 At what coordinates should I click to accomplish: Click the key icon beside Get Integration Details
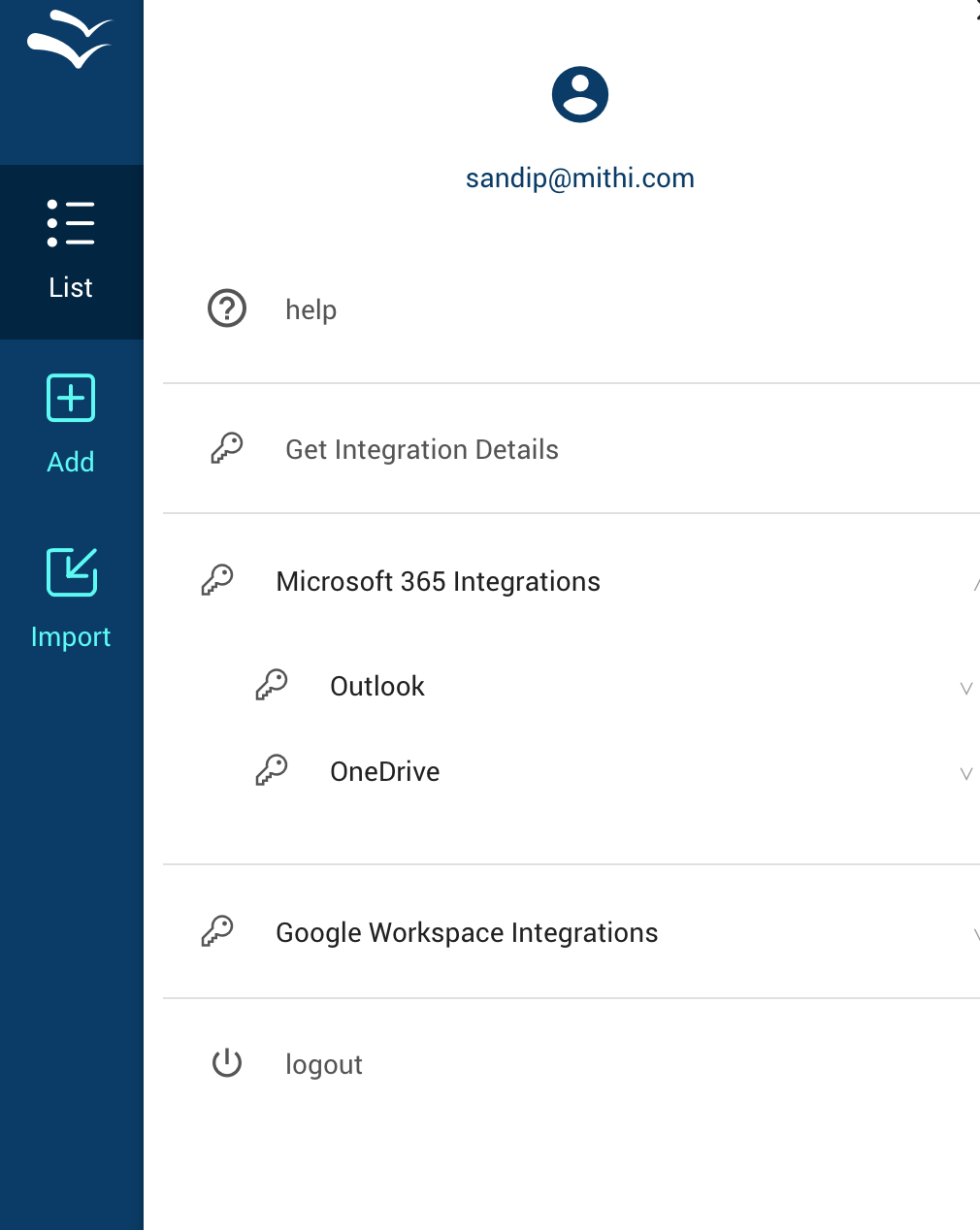(227, 448)
